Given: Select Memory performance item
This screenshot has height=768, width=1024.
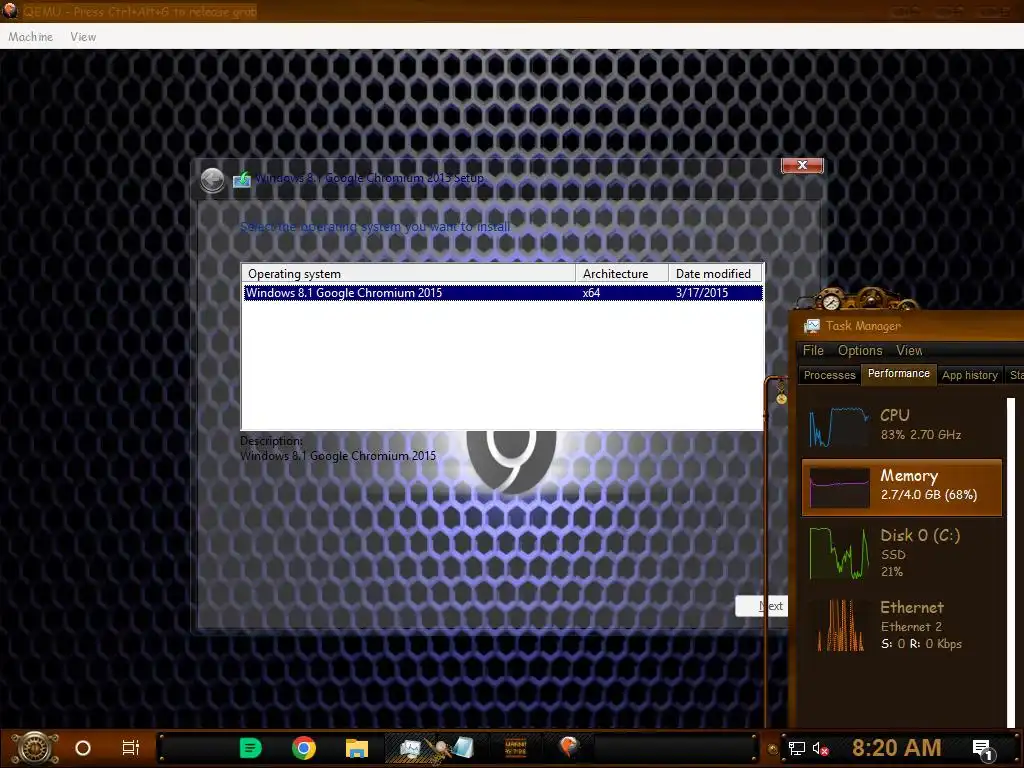Looking at the screenshot, I should coord(901,487).
